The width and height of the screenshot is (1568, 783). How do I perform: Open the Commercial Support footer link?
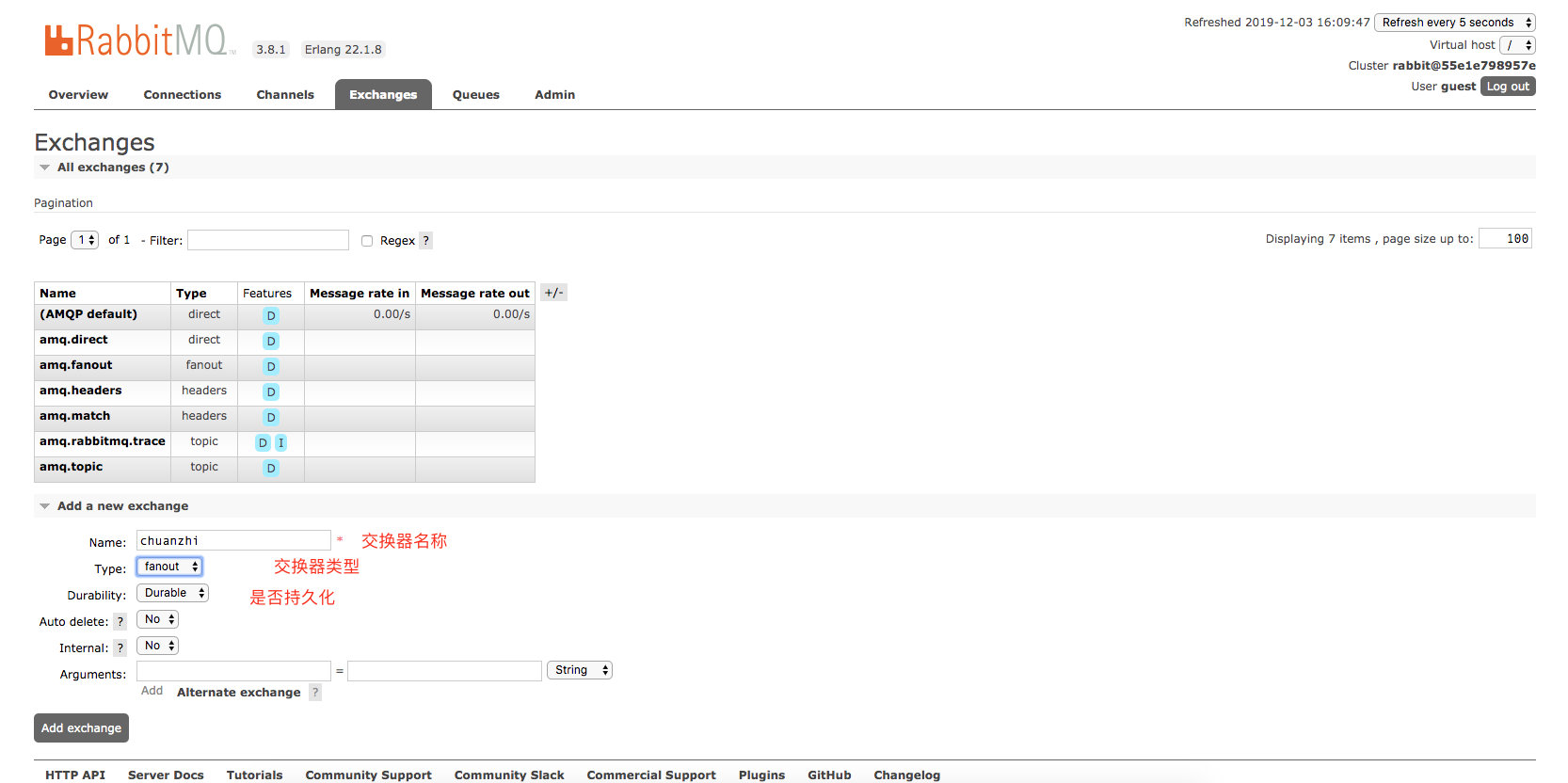coord(651,775)
